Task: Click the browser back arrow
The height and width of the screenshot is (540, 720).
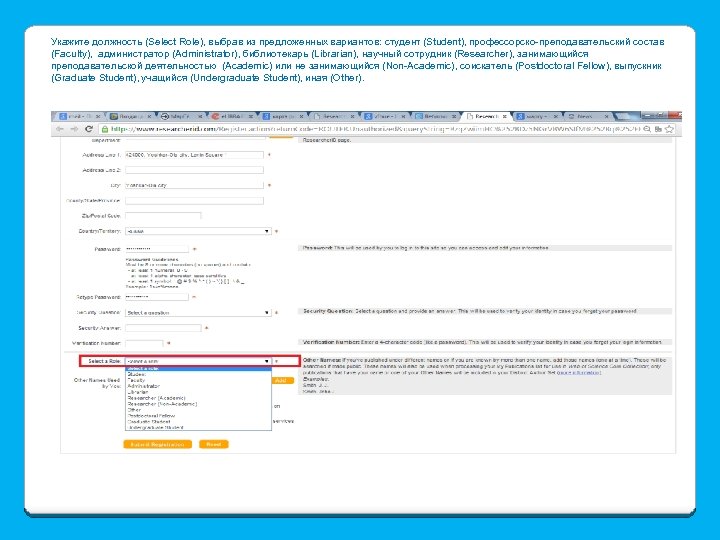Action: pos(60,129)
